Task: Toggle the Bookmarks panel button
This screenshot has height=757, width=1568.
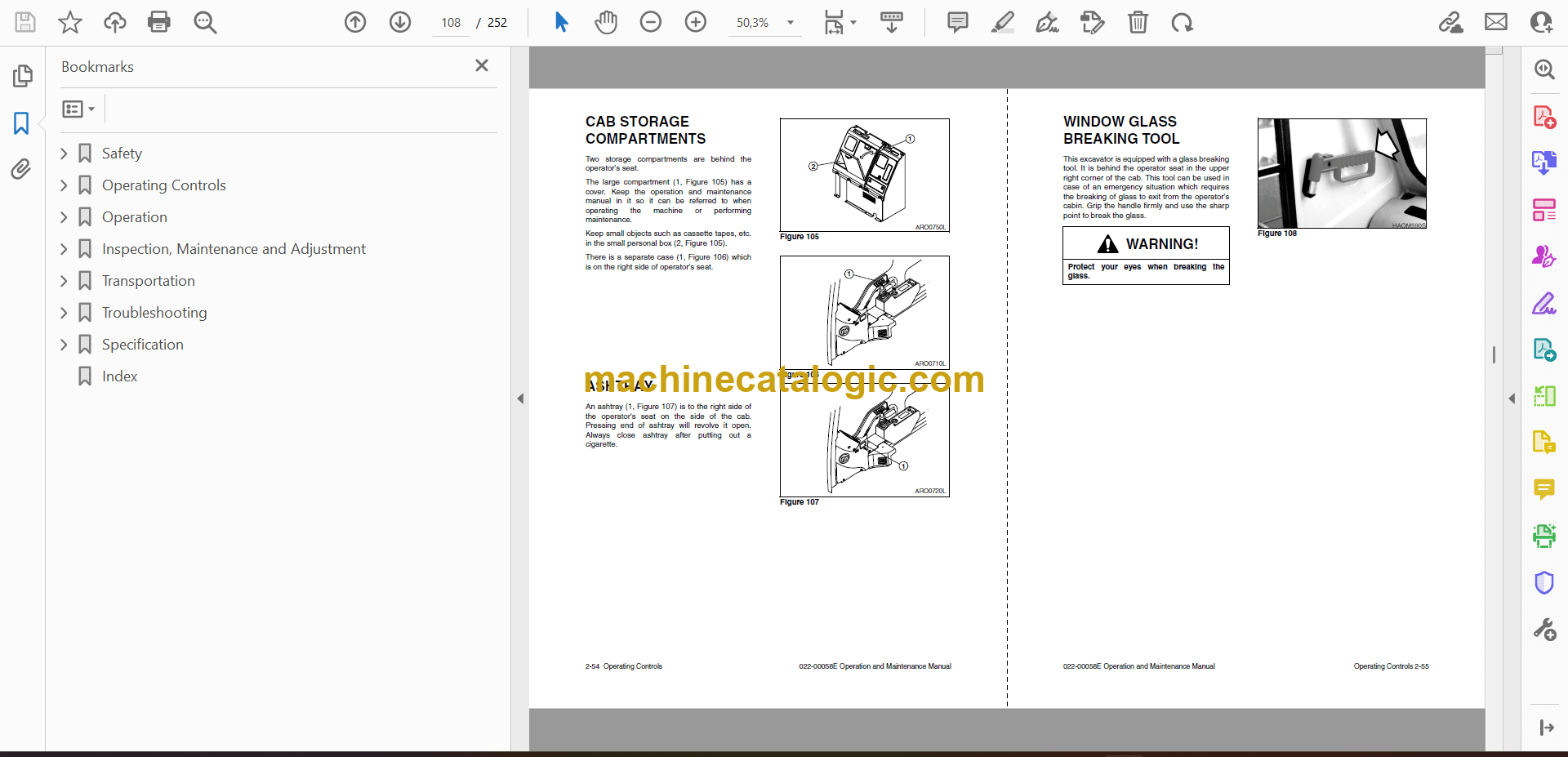Action: tap(21, 123)
